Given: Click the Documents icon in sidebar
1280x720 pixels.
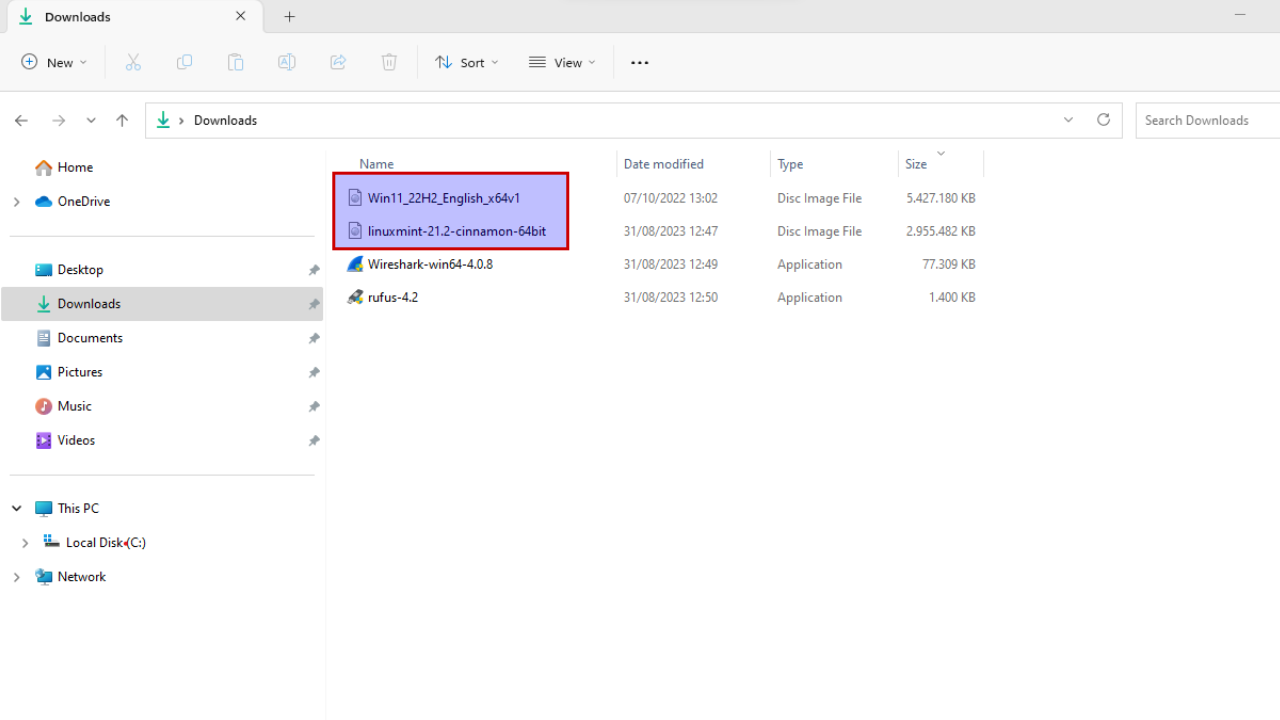Looking at the screenshot, I should click(43, 338).
